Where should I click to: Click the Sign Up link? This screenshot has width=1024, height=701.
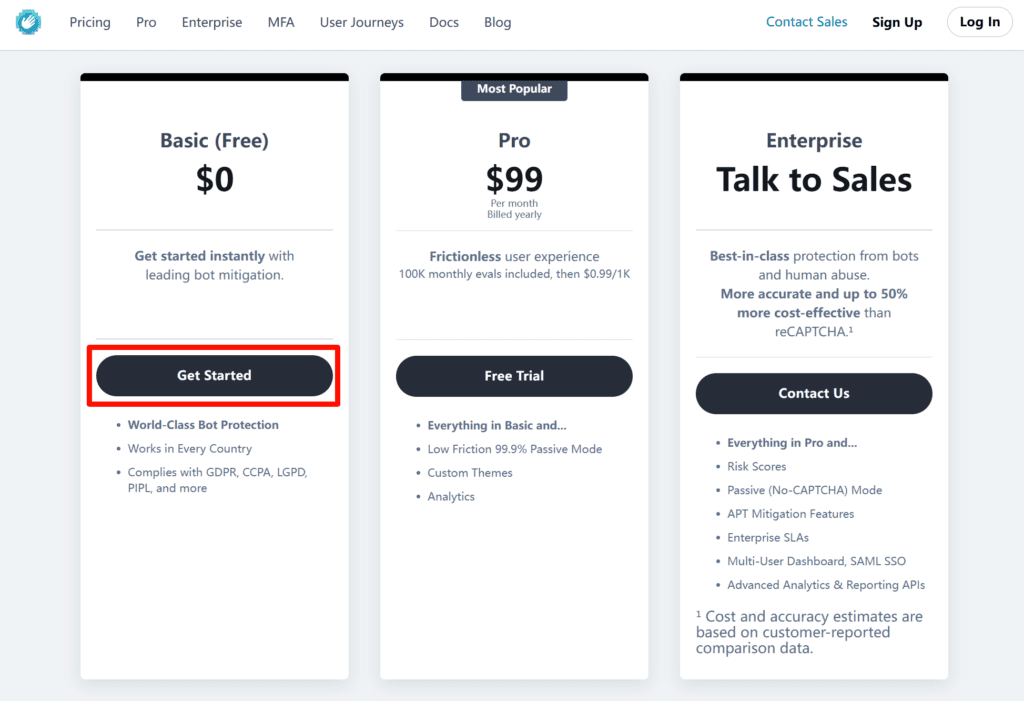897,22
